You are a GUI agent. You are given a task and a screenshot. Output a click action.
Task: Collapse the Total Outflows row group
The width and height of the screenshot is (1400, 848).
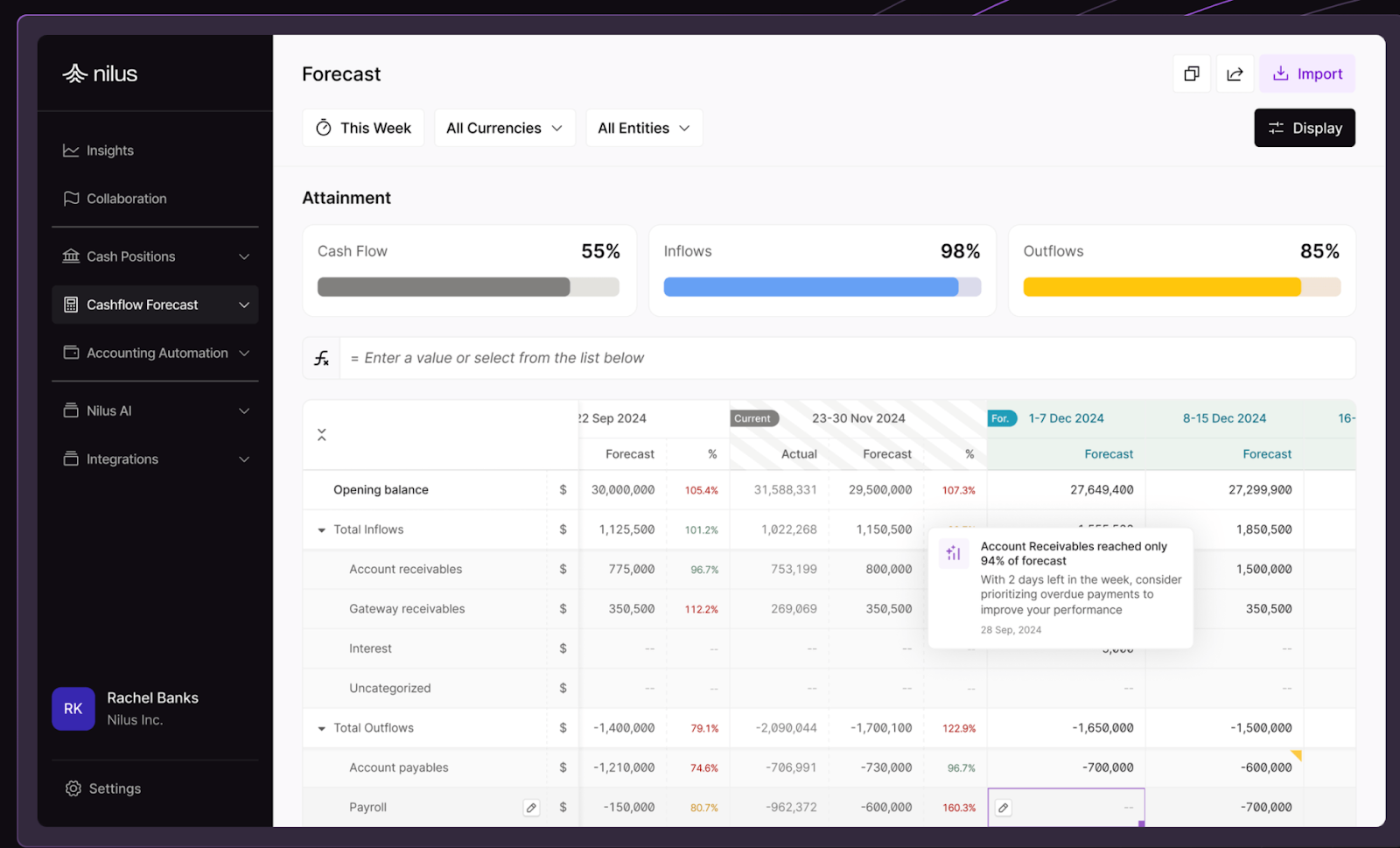coord(321,728)
